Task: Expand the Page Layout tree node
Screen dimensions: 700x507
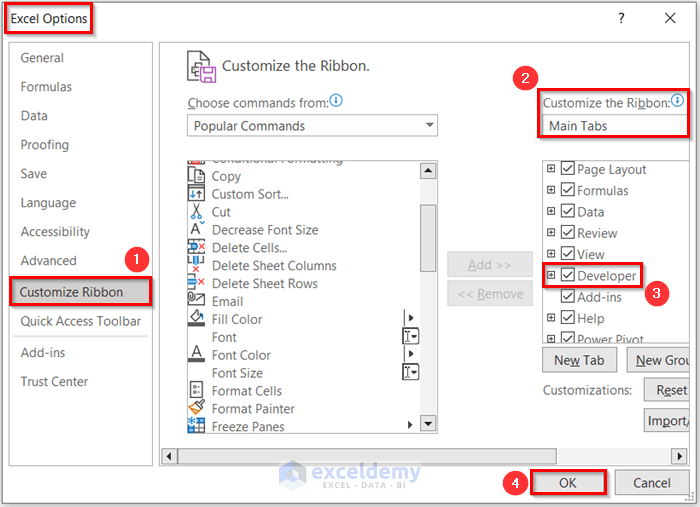Action: (551, 169)
